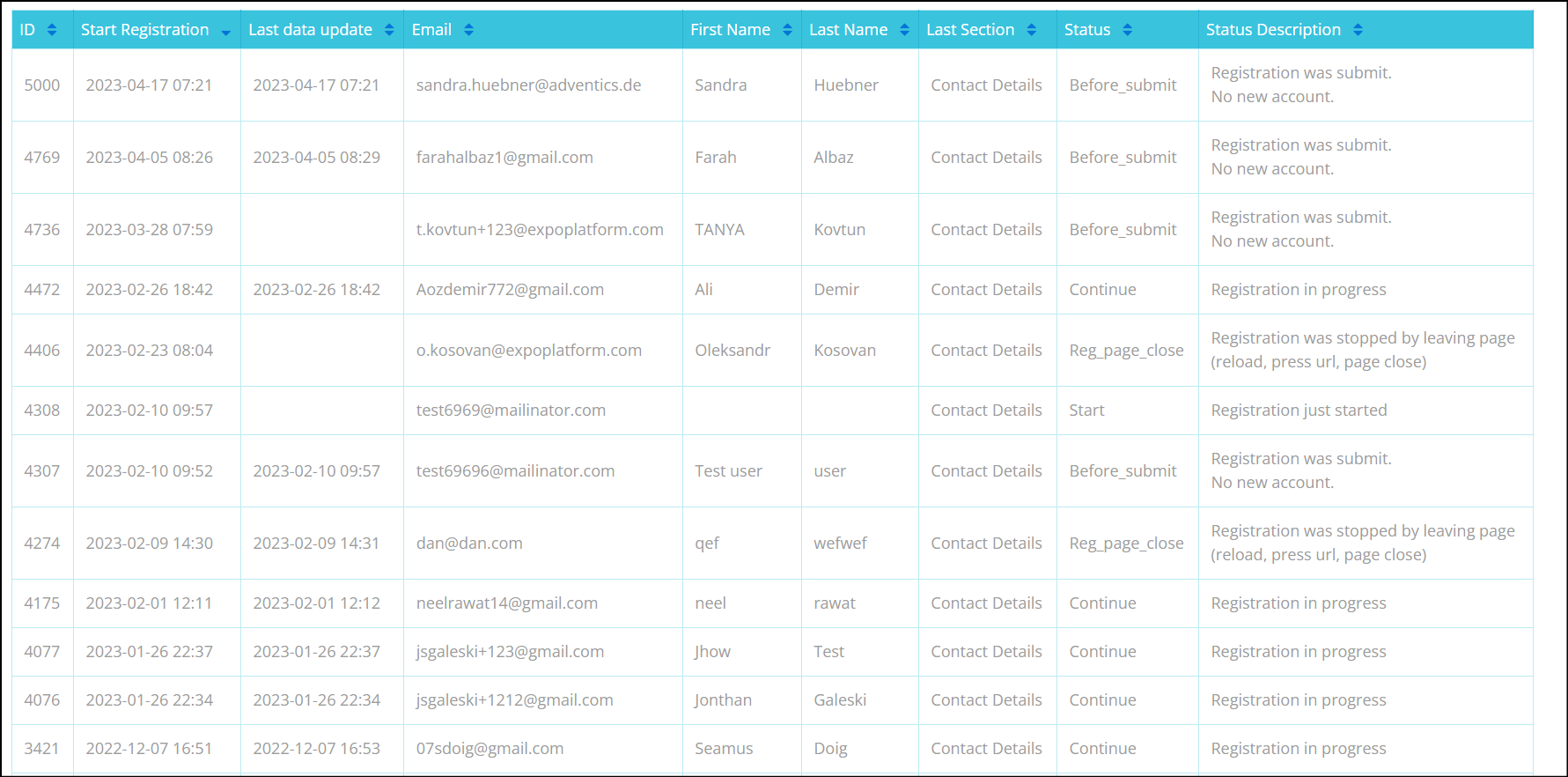Click the ID column header label
Viewport: 1568px width, 777px height.
click(x=27, y=30)
